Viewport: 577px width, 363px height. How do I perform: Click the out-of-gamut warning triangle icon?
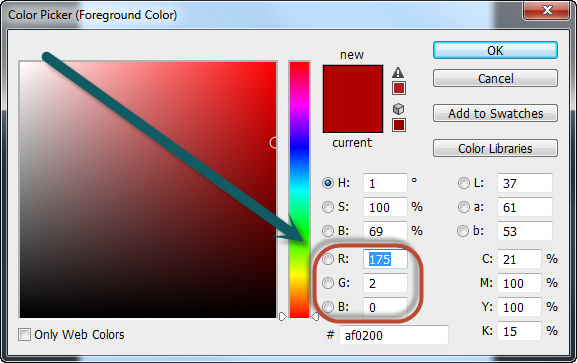[x=398, y=73]
